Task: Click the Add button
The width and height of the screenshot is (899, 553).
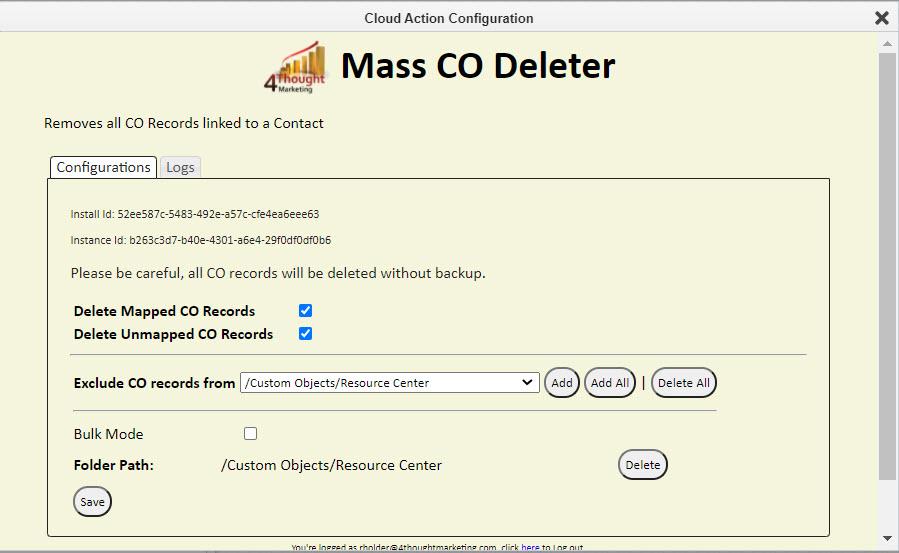Action: click(562, 383)
